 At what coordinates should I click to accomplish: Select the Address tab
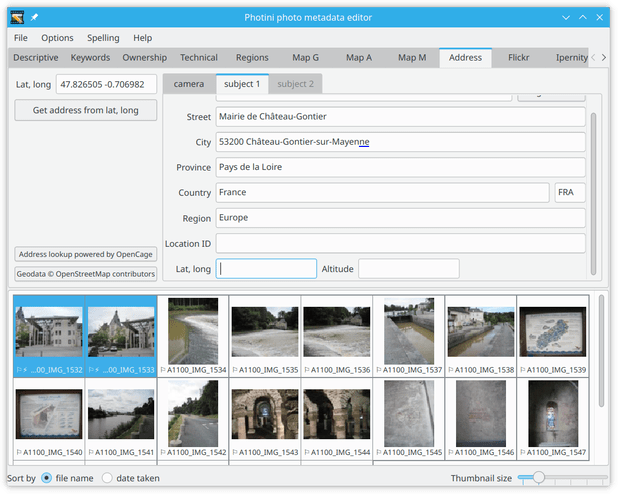(x=465, y=58)
